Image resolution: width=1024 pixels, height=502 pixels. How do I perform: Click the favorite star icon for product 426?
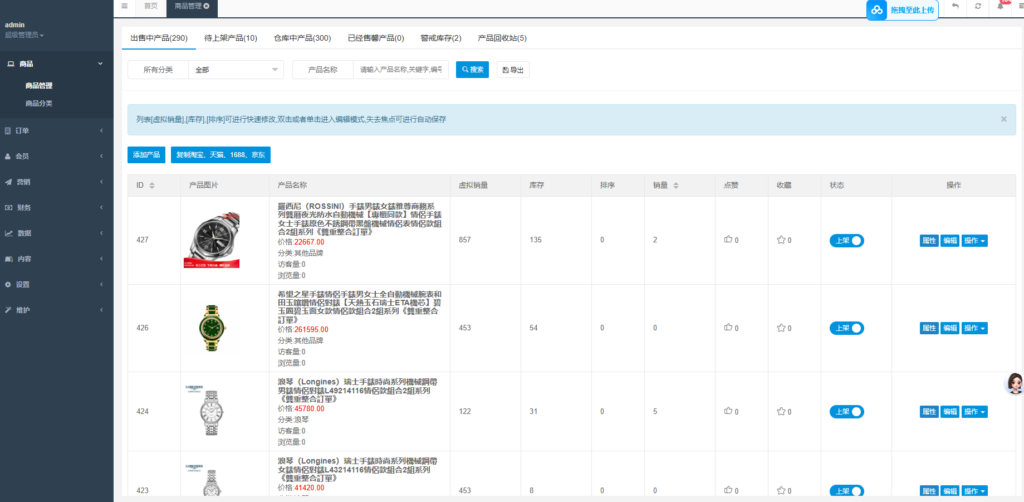point(780,327)
